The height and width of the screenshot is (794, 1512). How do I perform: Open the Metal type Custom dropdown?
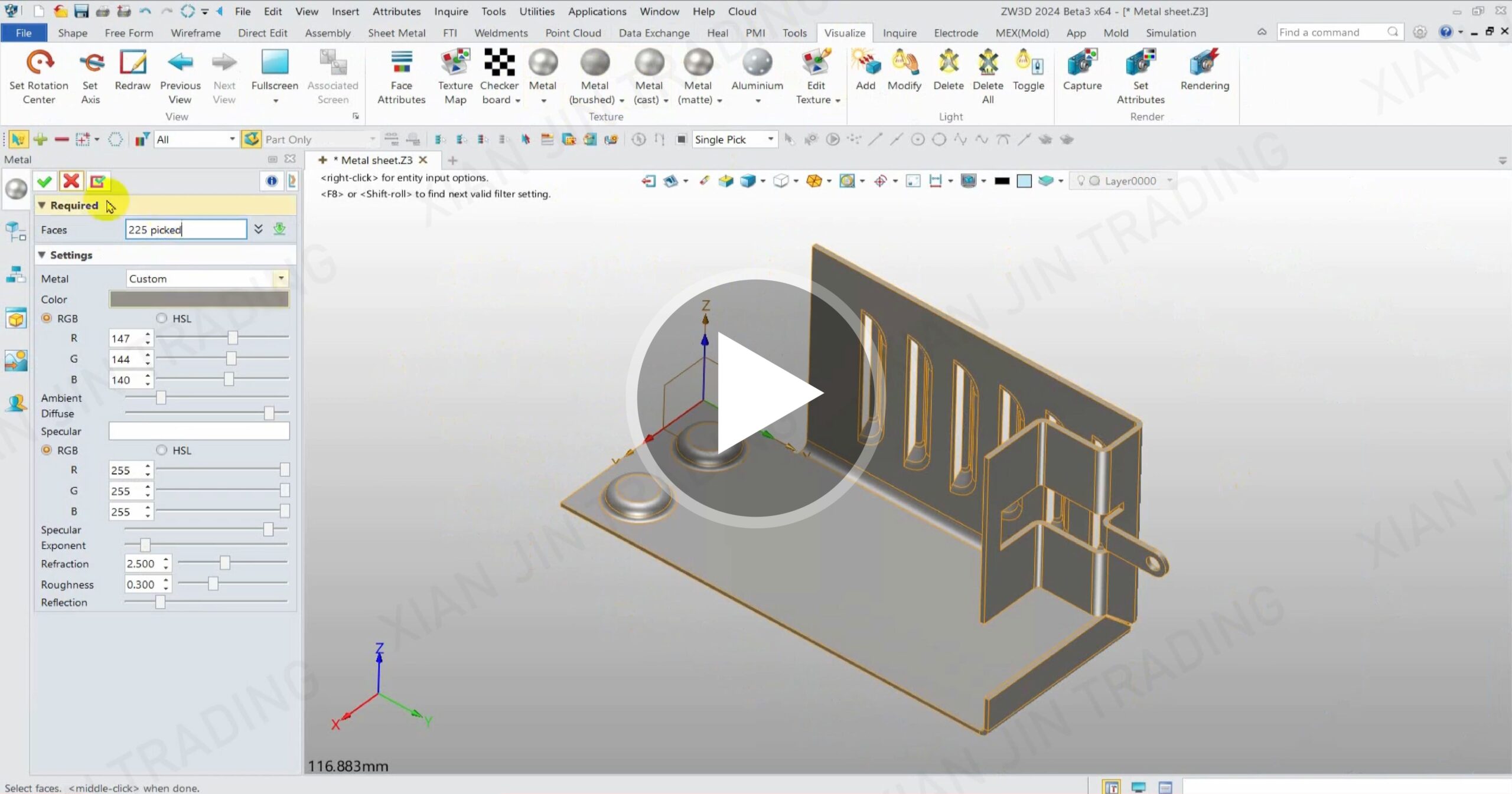[x=281, y=279]
